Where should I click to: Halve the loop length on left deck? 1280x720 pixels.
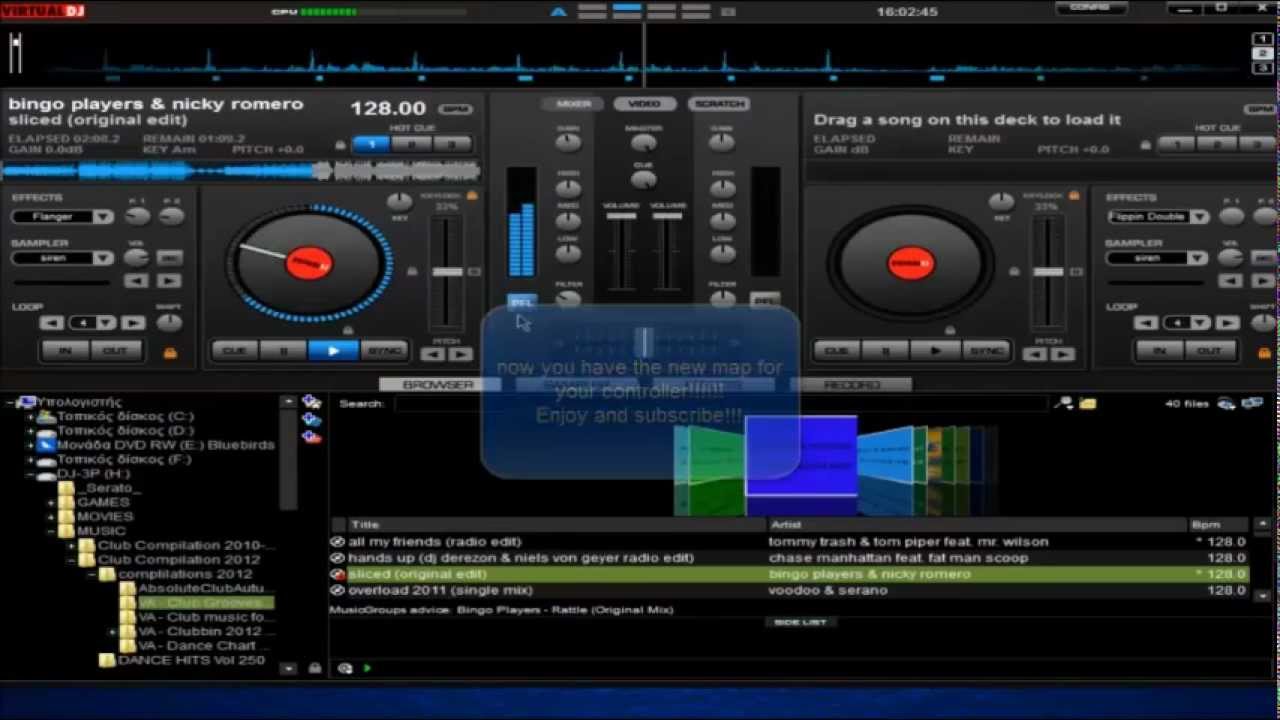(x=51, y=323)
